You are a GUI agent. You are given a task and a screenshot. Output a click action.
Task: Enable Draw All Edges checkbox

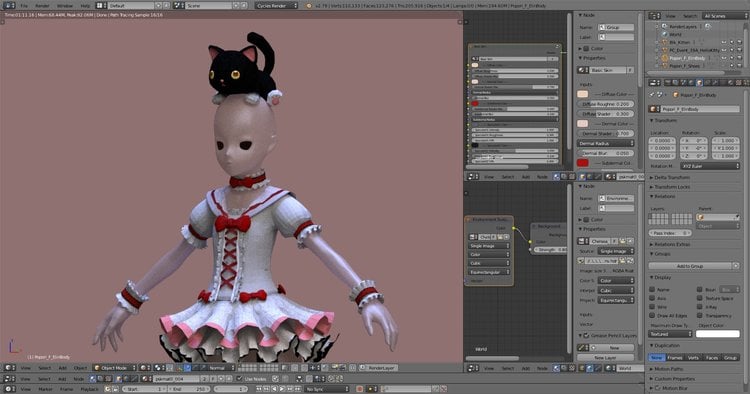652,316
